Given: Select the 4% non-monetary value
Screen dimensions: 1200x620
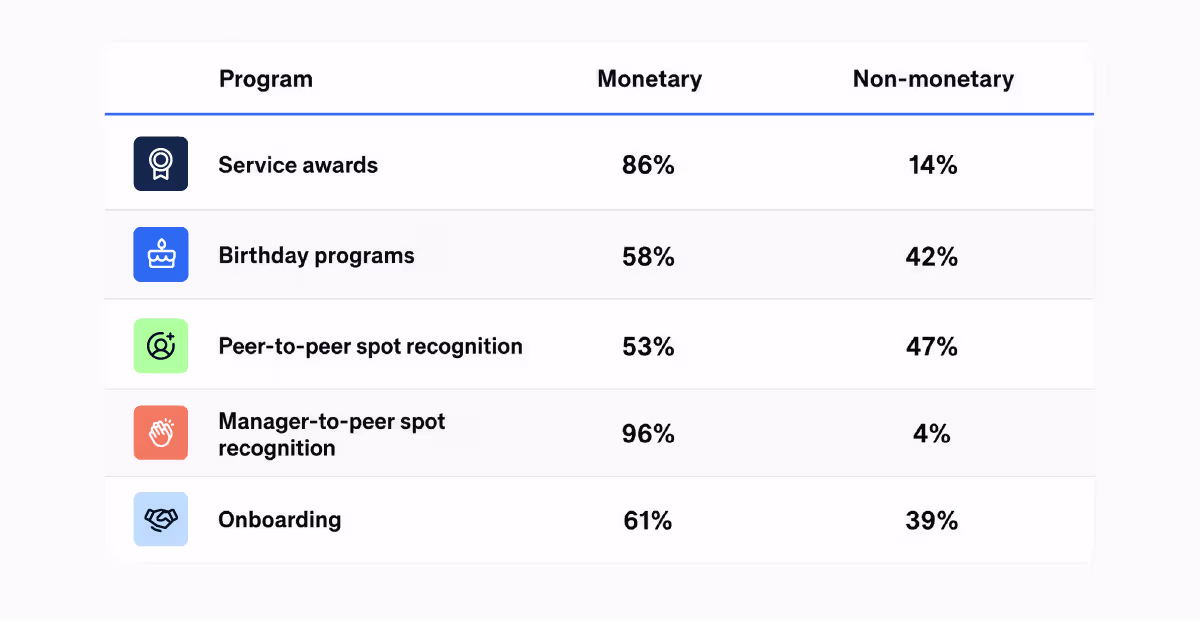Looking at the screenshot, I should (x=932, y=434).
